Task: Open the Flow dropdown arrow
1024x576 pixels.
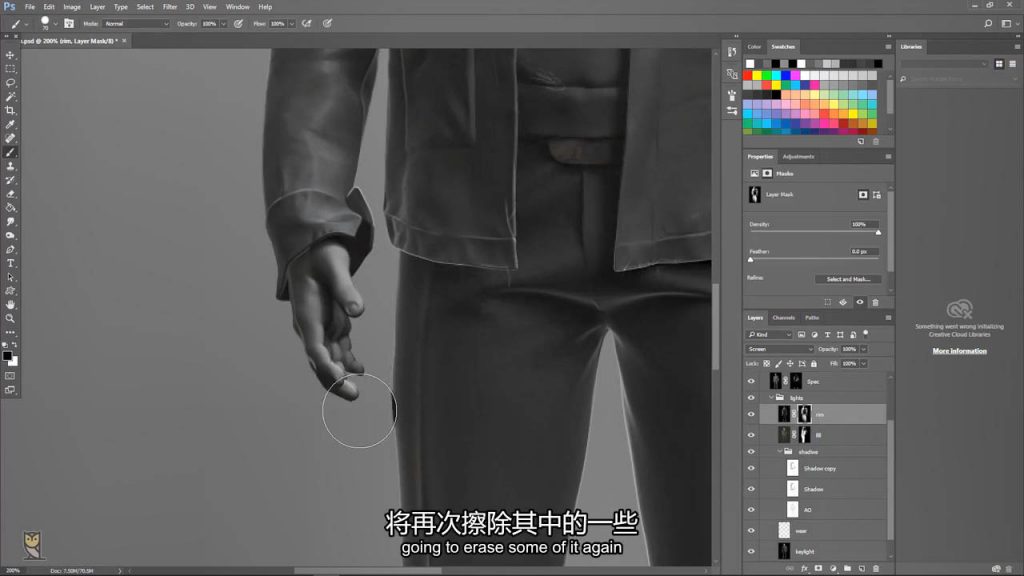Action: point(291,24)
